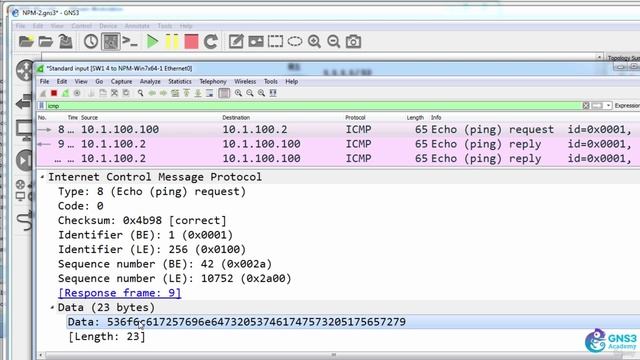640x360 pixels.
Task: Select Checksum: 0x4b98 [correct] line
Action: point(142,220)
